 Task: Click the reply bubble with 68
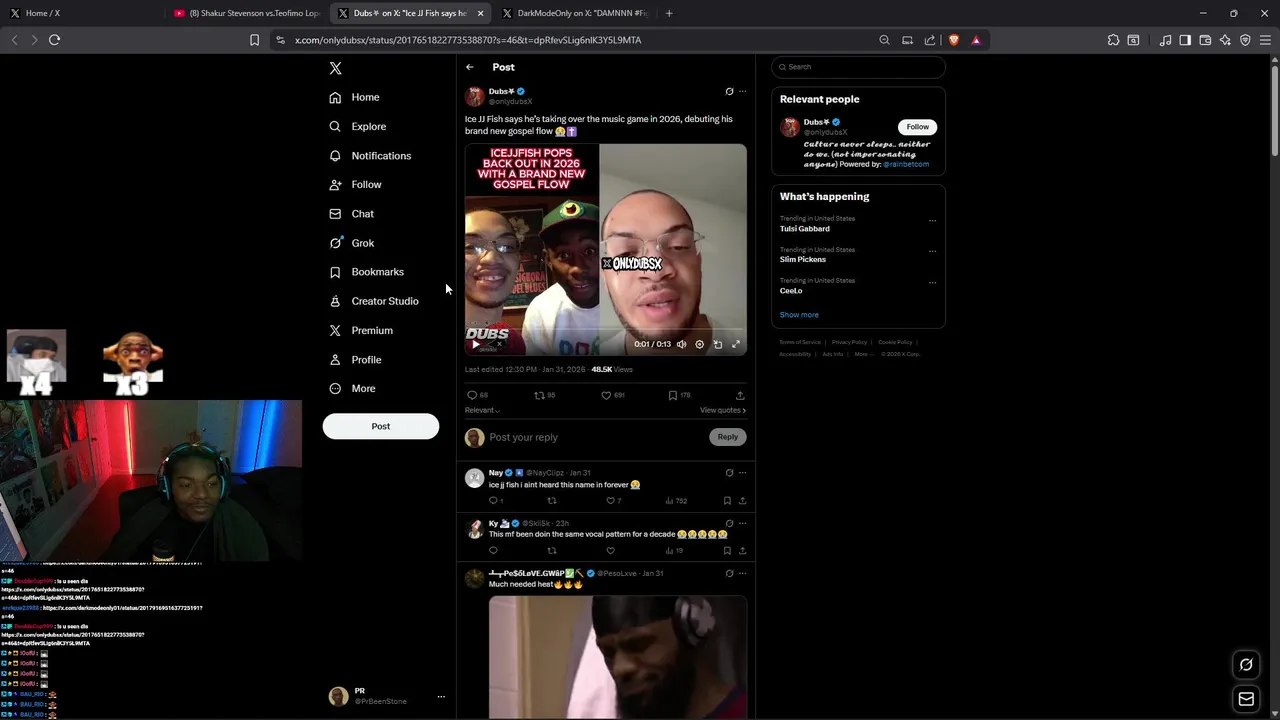(477, 395)
